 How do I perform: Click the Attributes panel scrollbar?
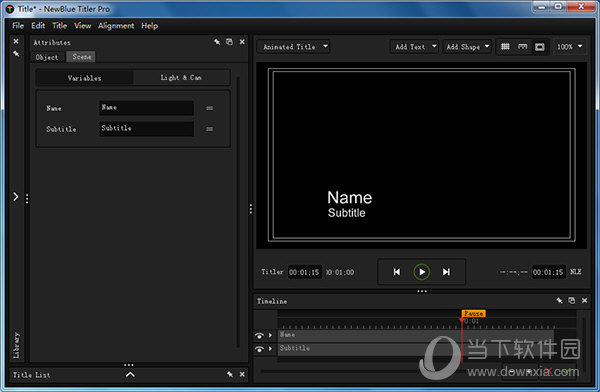[x=238, y=212]
